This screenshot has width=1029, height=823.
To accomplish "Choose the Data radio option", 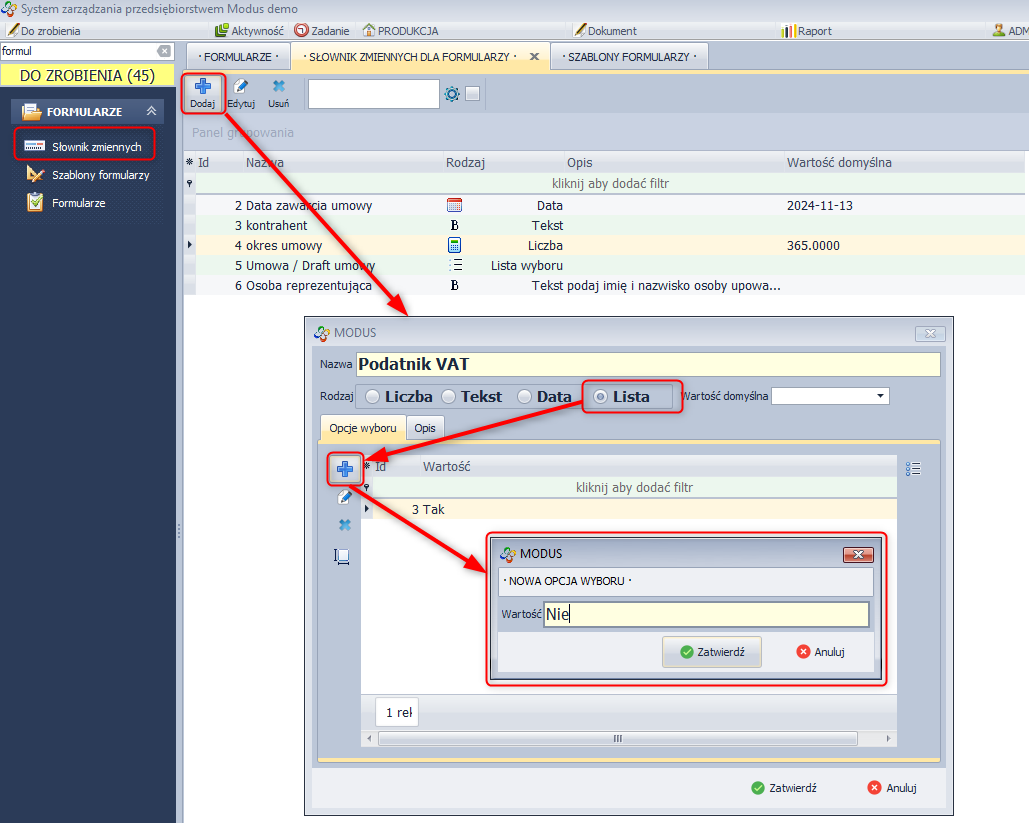I will pyautogui.click(x=525, y=397).
